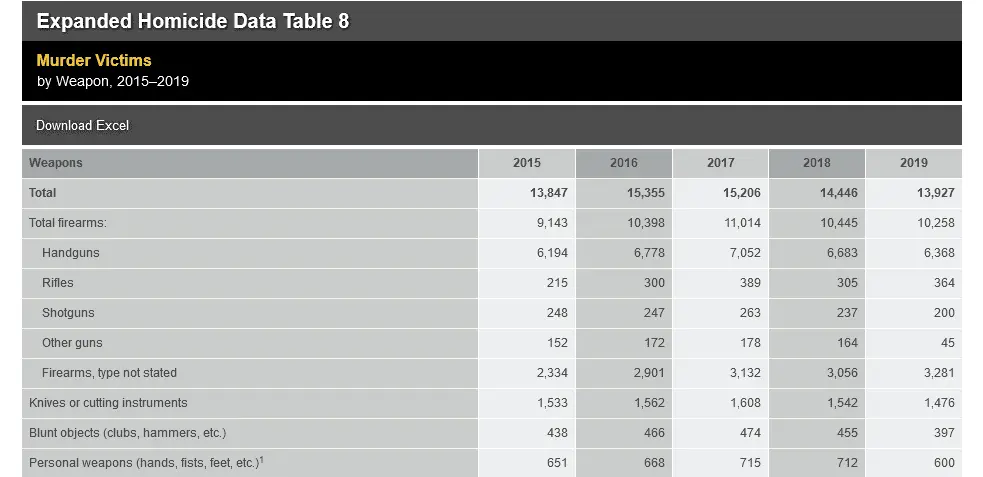The width and height of the screenshot is (983, 477).
Task: Select the 2019 total value 13,927
Action: point(935,193)
